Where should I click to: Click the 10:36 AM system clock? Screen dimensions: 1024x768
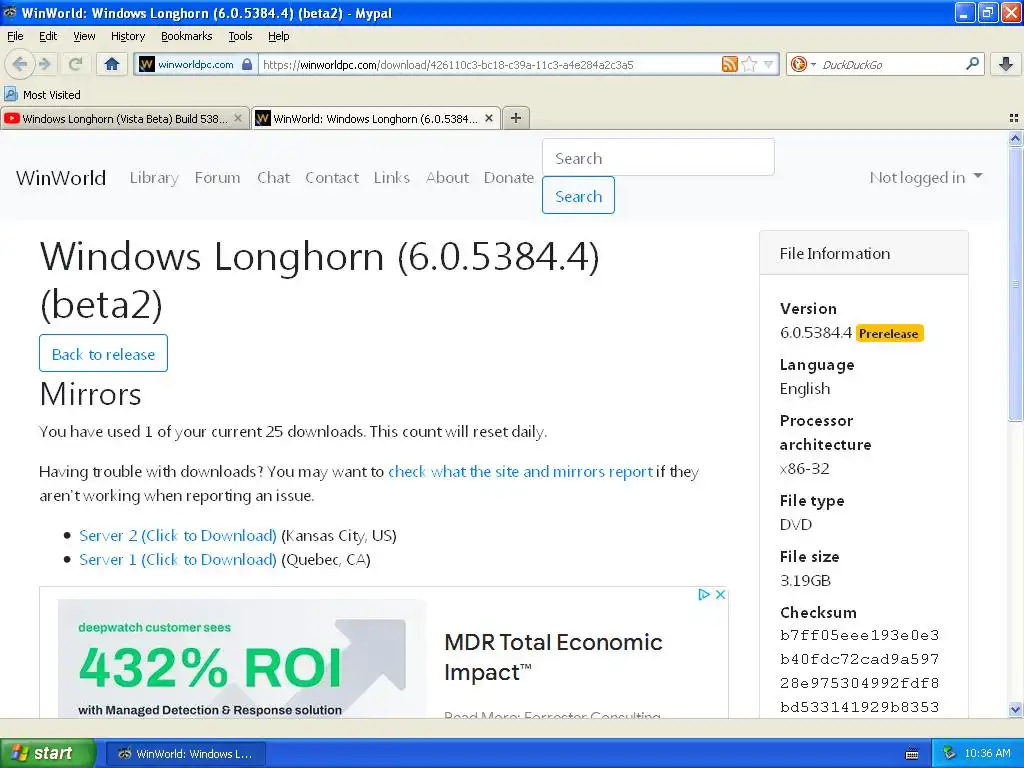tap(987, 754)
